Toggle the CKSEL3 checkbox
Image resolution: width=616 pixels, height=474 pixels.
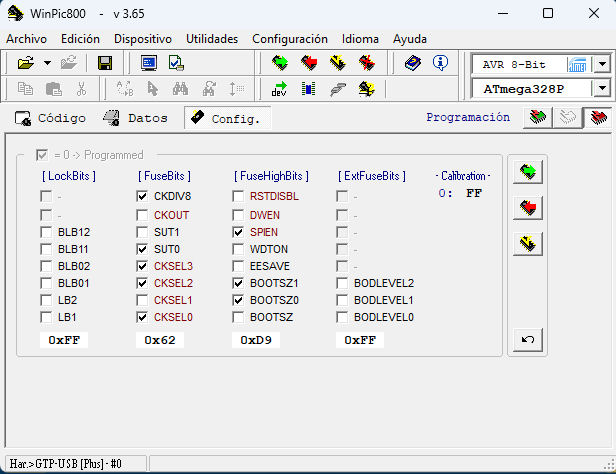pos(142,266)
